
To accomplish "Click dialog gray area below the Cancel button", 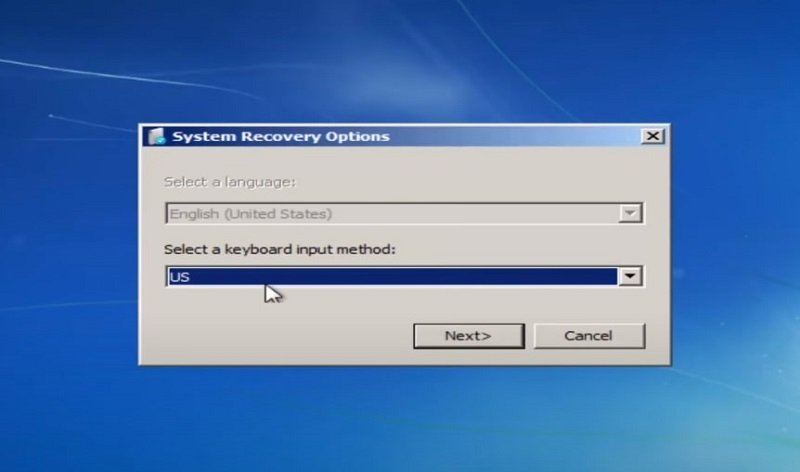I will click(588, 356).
